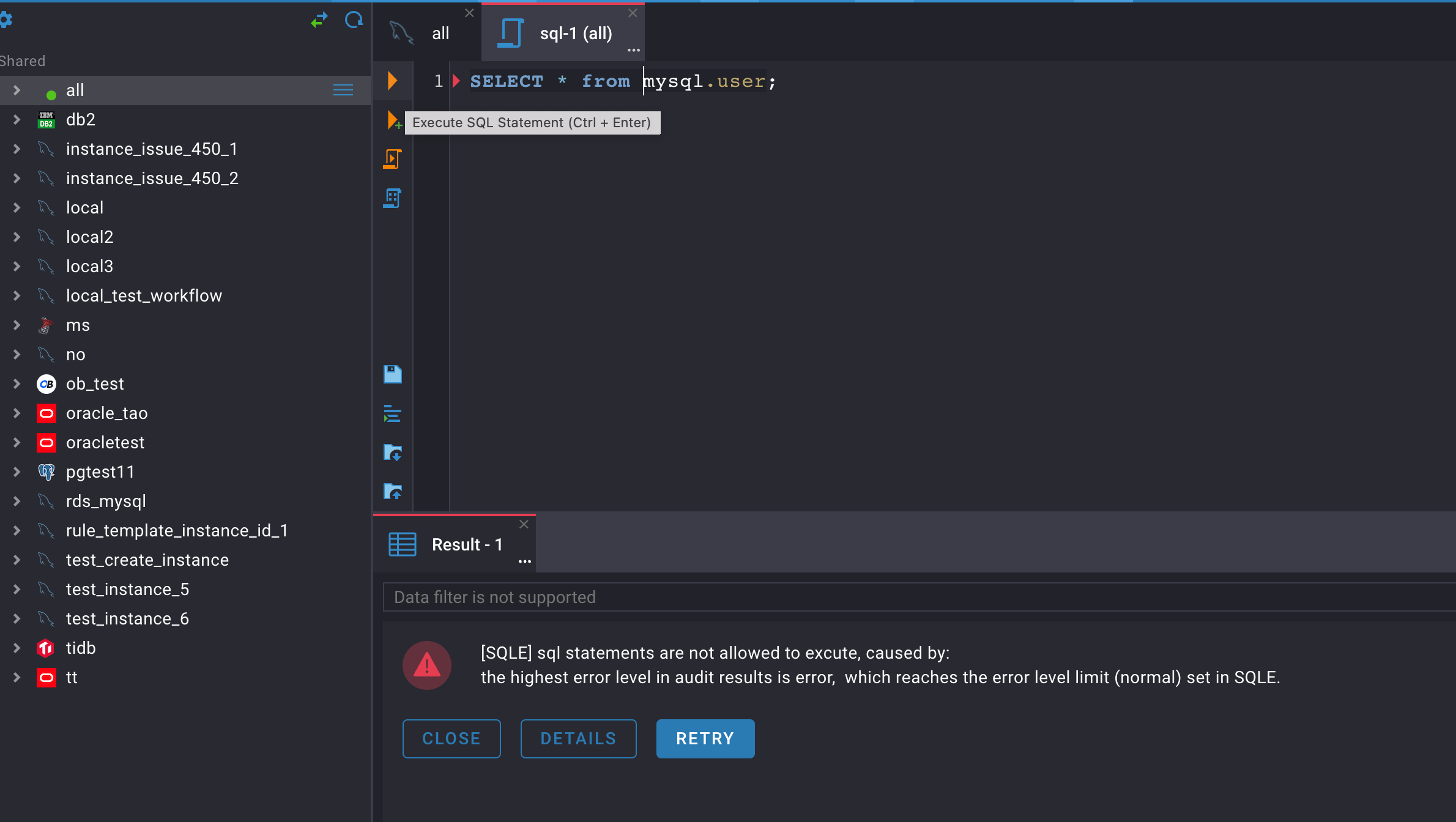
Task: Refresh the connection list
Action: click(354, 20)
